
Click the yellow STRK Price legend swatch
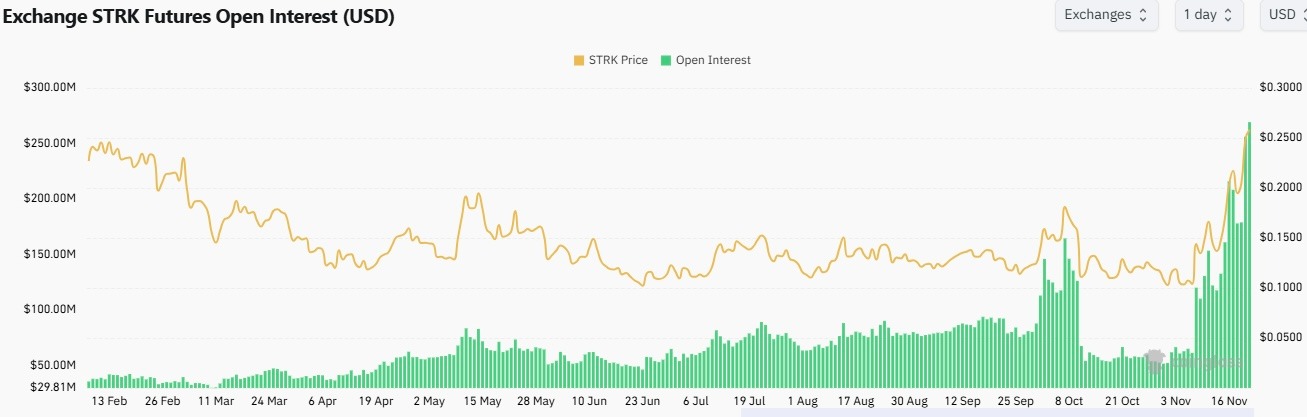(x=578, y=60)
